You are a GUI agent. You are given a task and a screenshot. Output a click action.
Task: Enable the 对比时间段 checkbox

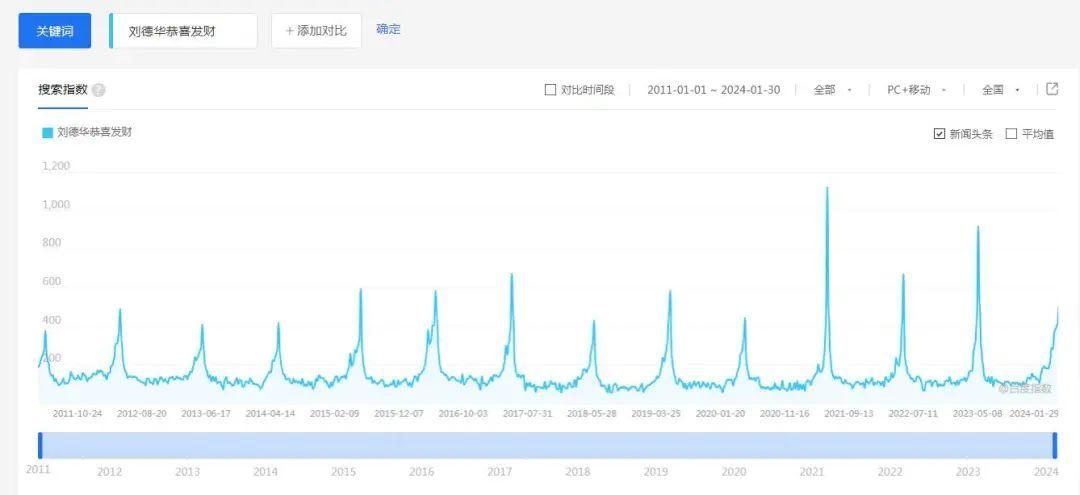(550, 90)
